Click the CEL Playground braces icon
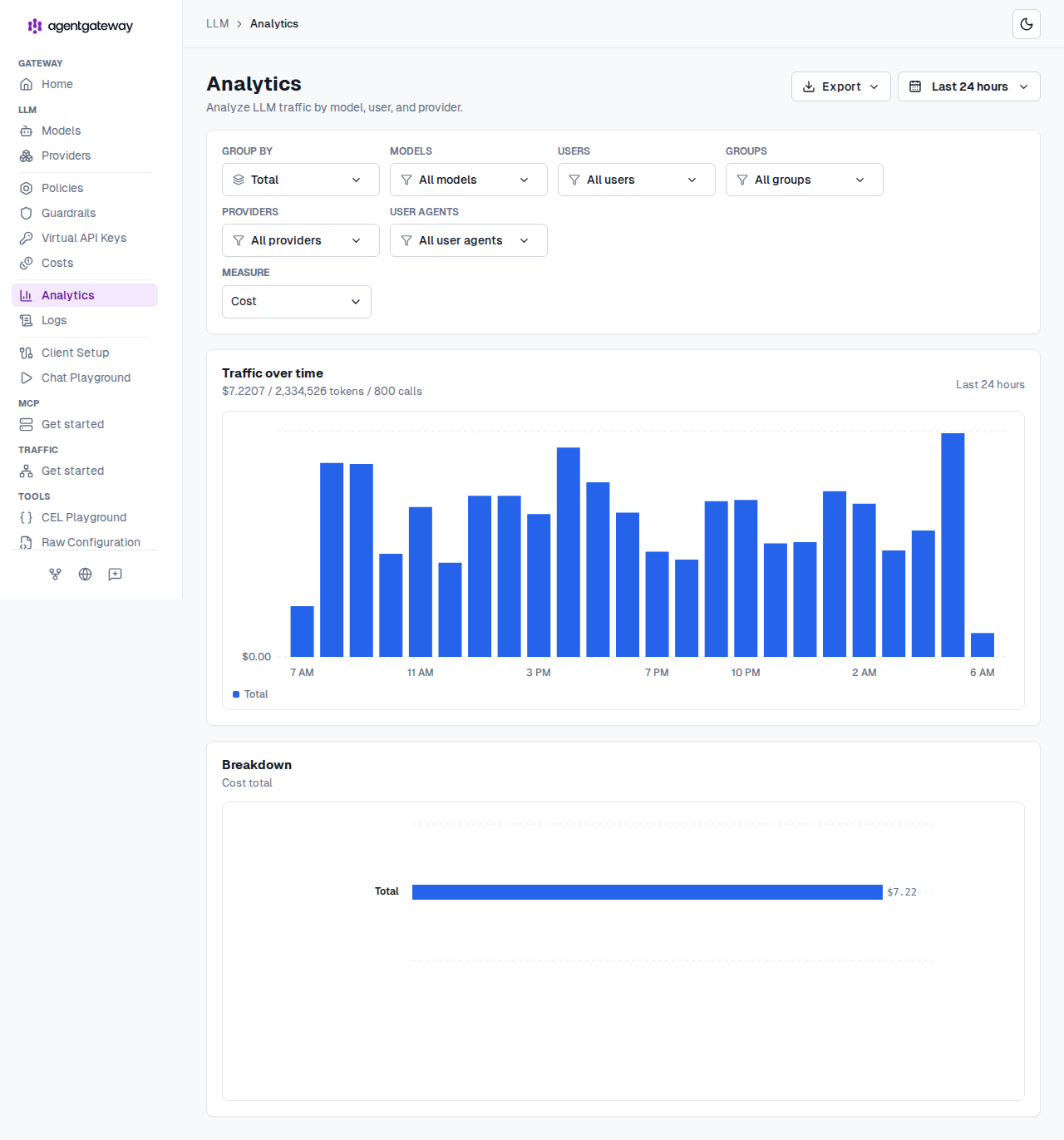Screen dimensions: 1064x1140 coord(27,517)
